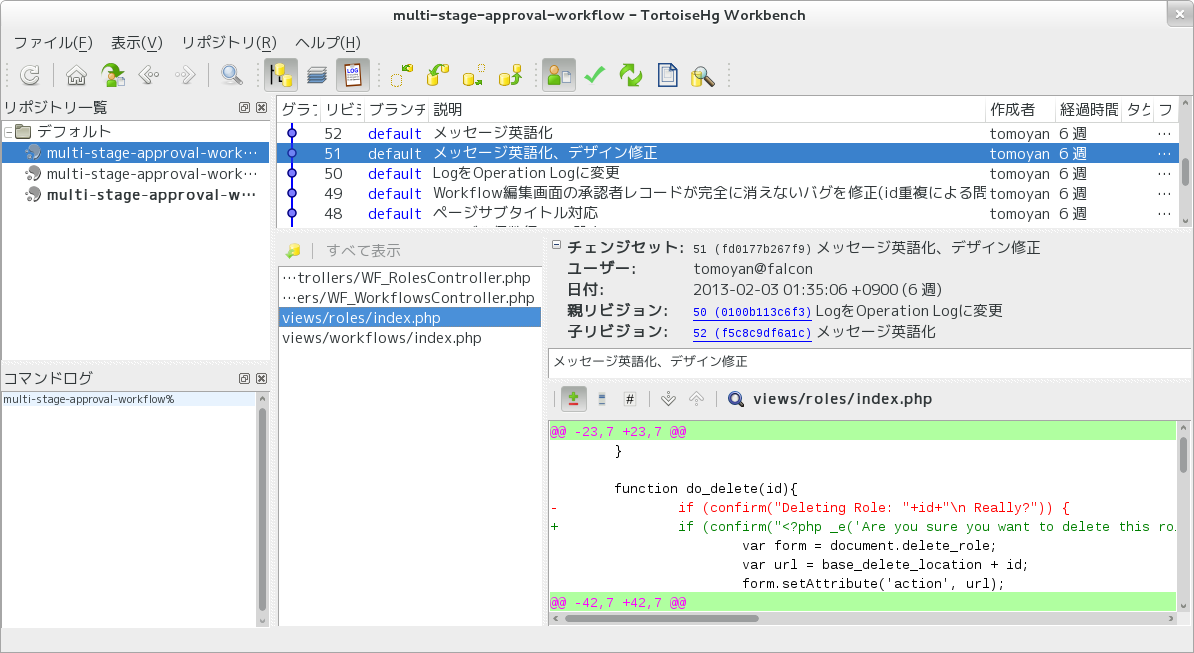Open the revision filter magnifier in toolbar
Screen dimensions: 1194x653
231,75
